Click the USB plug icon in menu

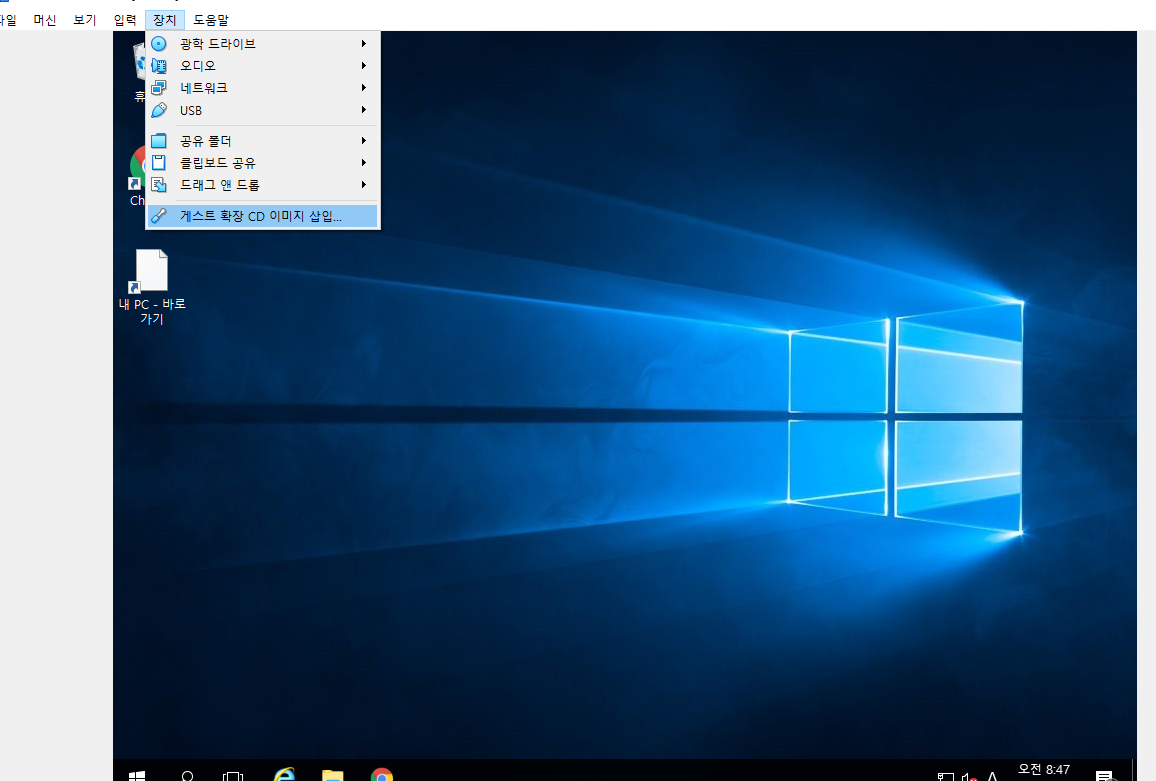(159, 110)
